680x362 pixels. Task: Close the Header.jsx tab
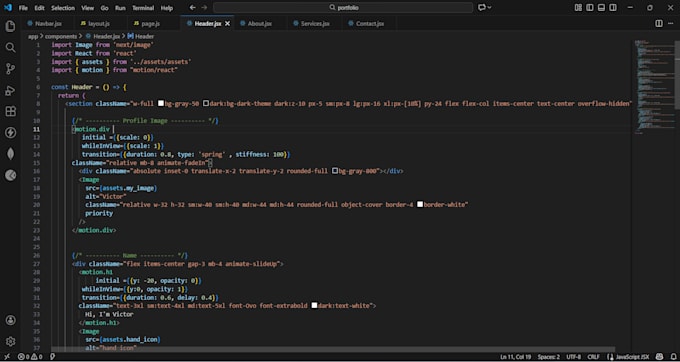(227, 23)
